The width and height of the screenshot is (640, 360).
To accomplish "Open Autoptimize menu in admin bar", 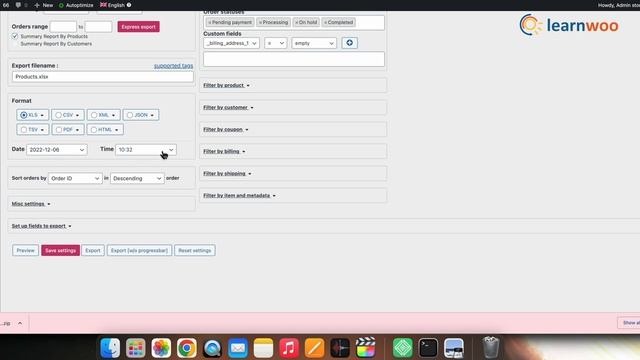I will [x=76, y=5].
